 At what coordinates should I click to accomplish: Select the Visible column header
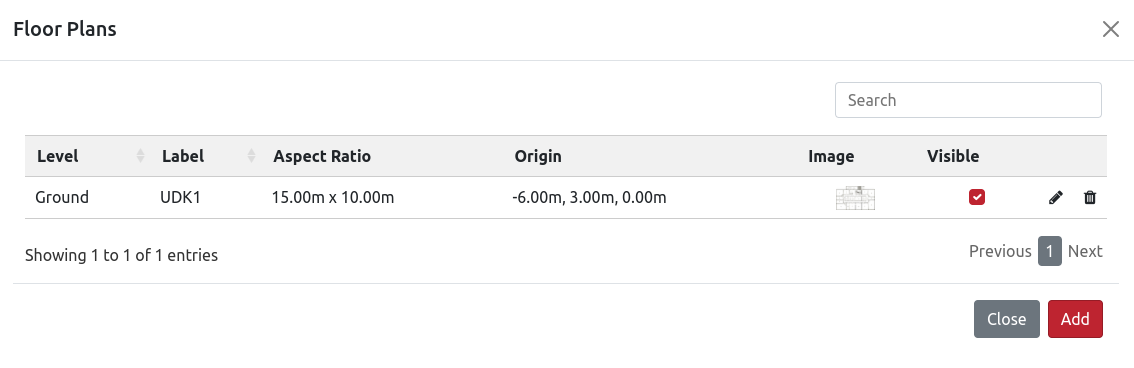[x=952, y=156]
